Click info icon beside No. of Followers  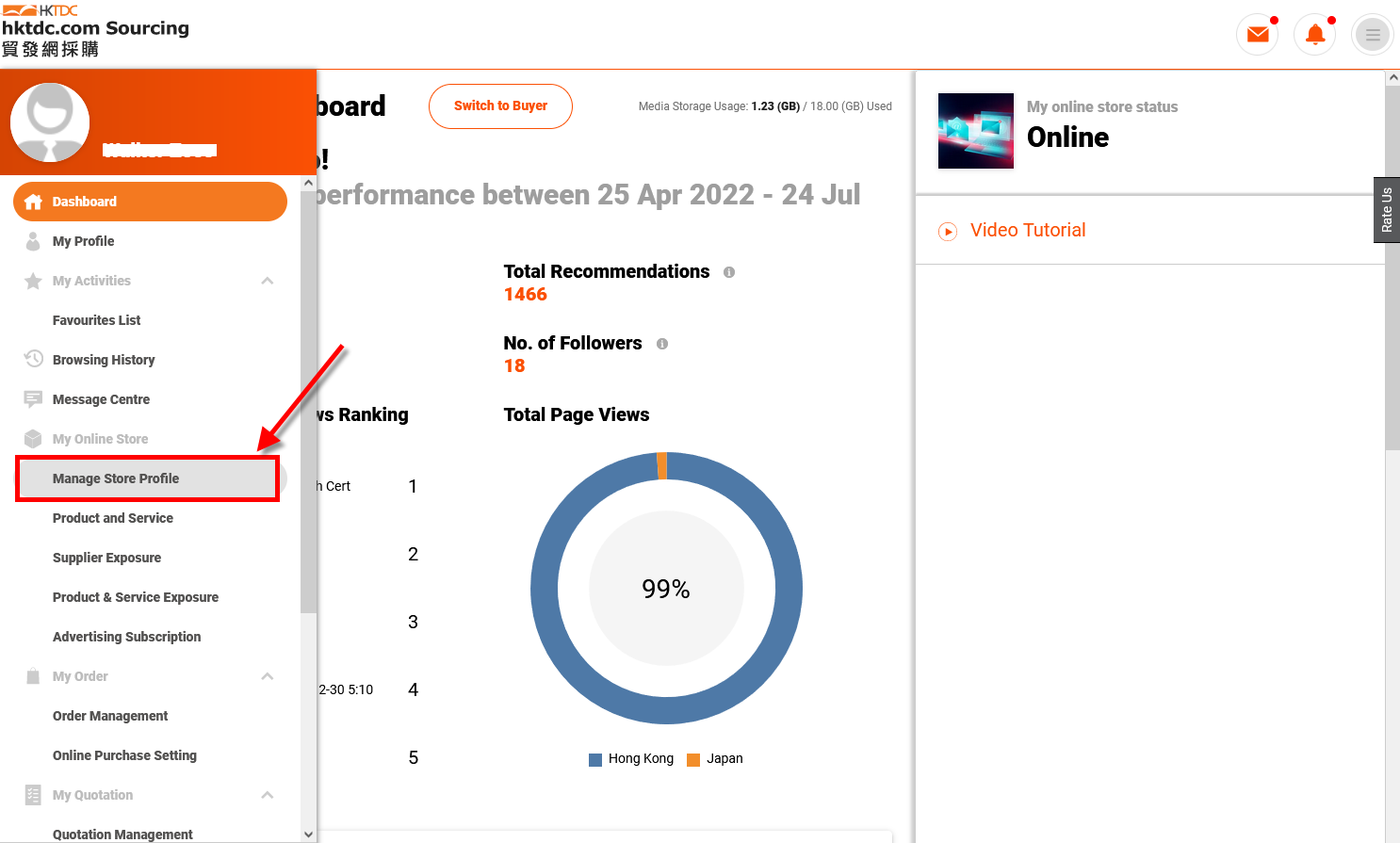click(662, 344)
